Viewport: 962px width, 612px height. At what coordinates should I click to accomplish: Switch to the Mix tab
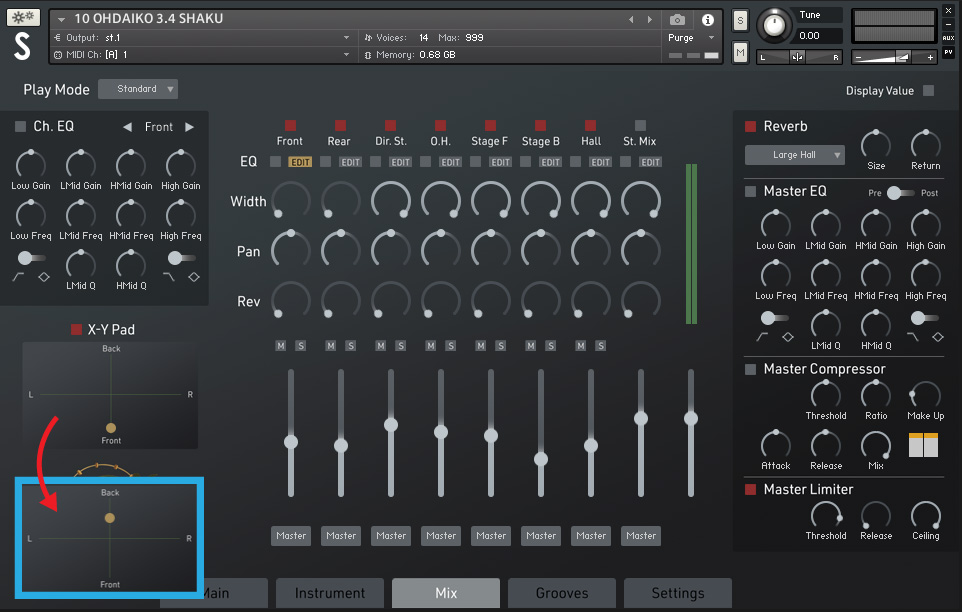pos(446,593)
